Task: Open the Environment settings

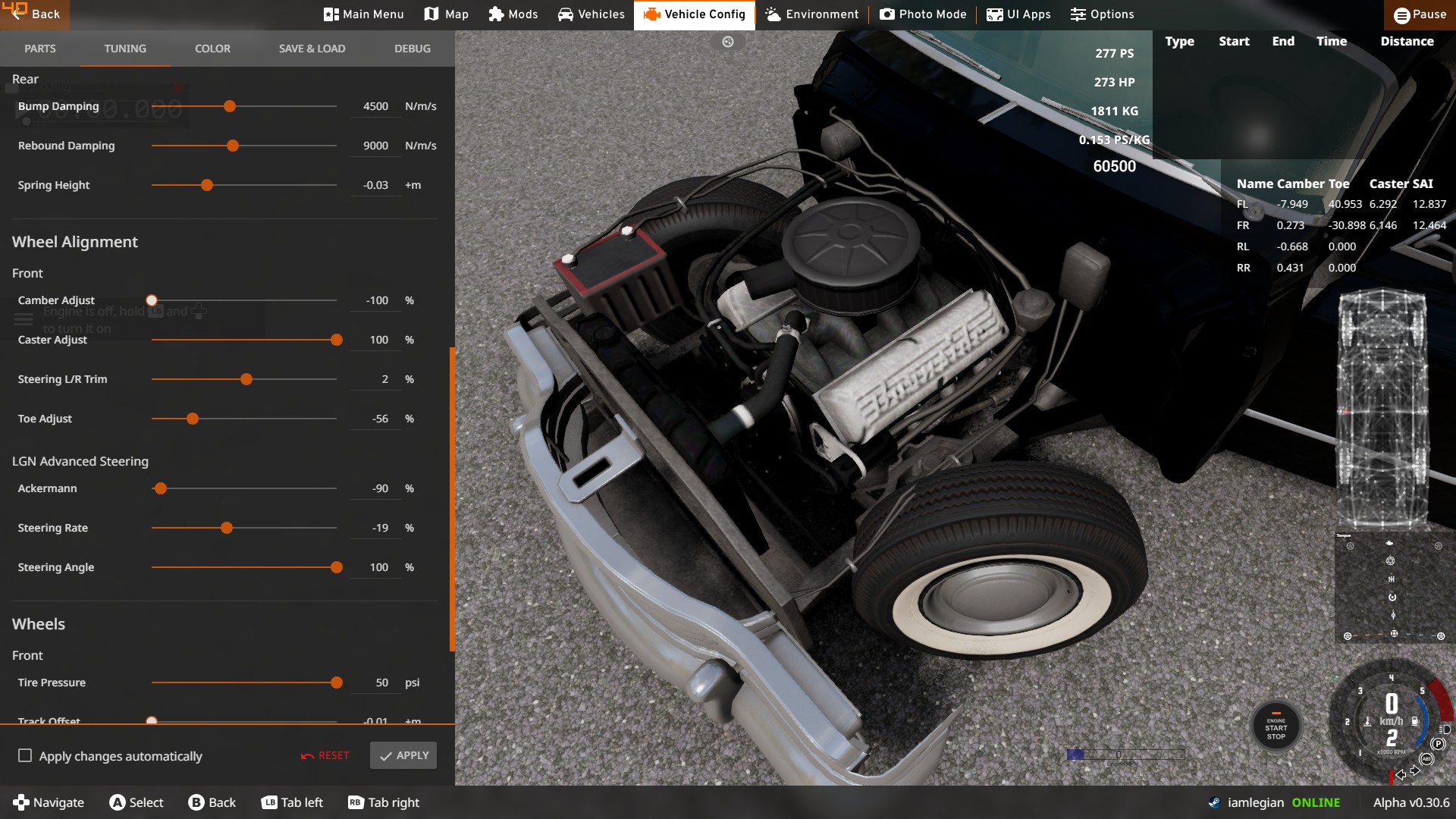Action: coord(811,14)
